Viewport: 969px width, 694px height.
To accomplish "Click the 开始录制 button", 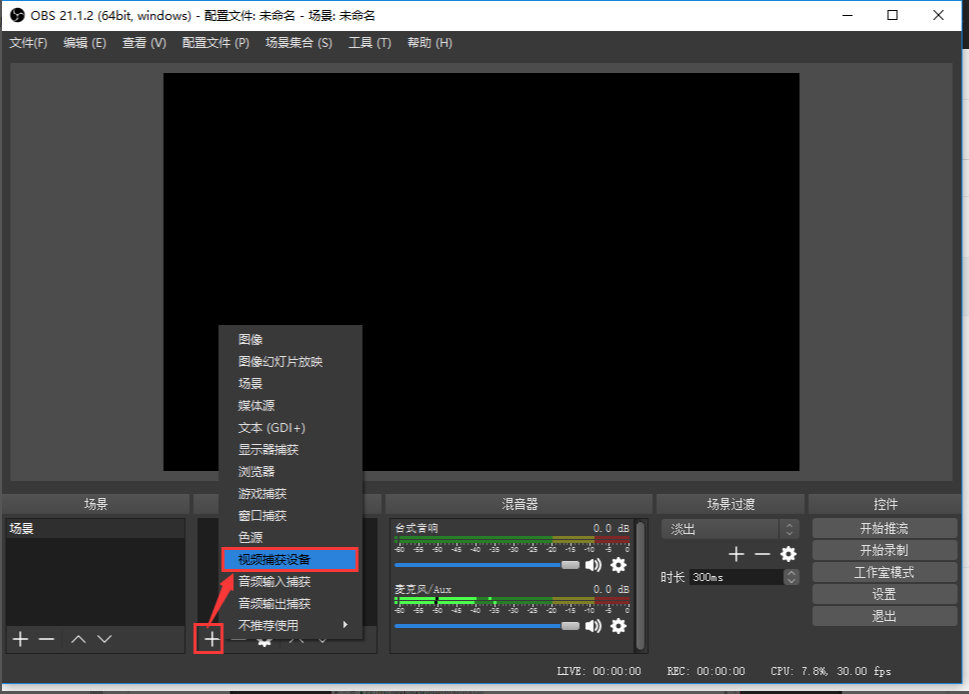I will (884, 550).
